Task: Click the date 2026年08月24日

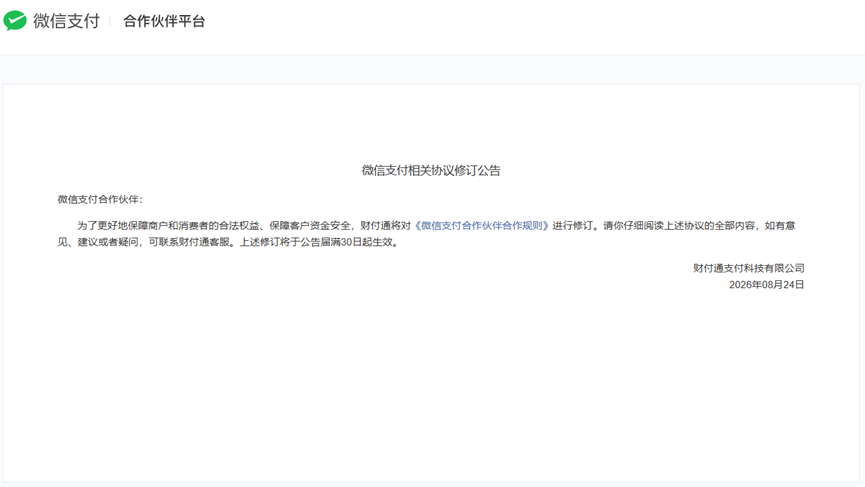Action: 766,285
